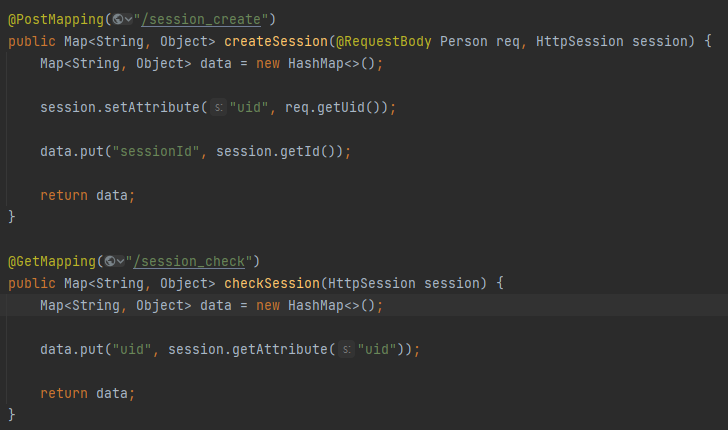
Task: Click the createSession method name
Action: tap(276, 41)
